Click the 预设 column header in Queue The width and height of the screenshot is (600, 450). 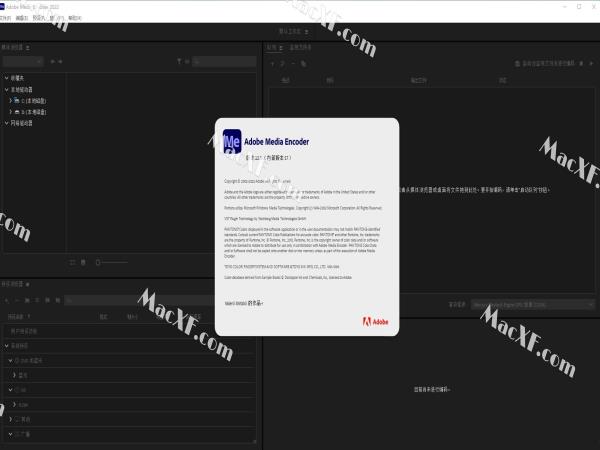click(x=330, y=80)
